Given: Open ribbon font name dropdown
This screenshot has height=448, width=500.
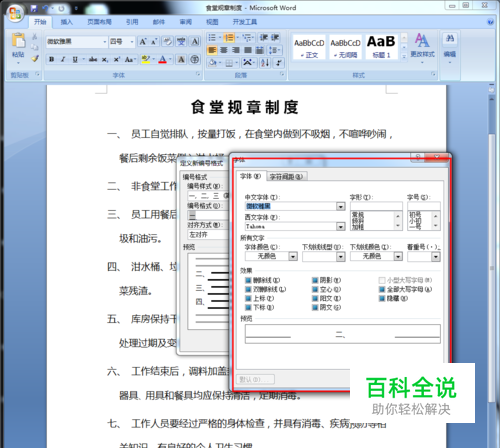Looking at the screenshot, I should tap(104, 42).
